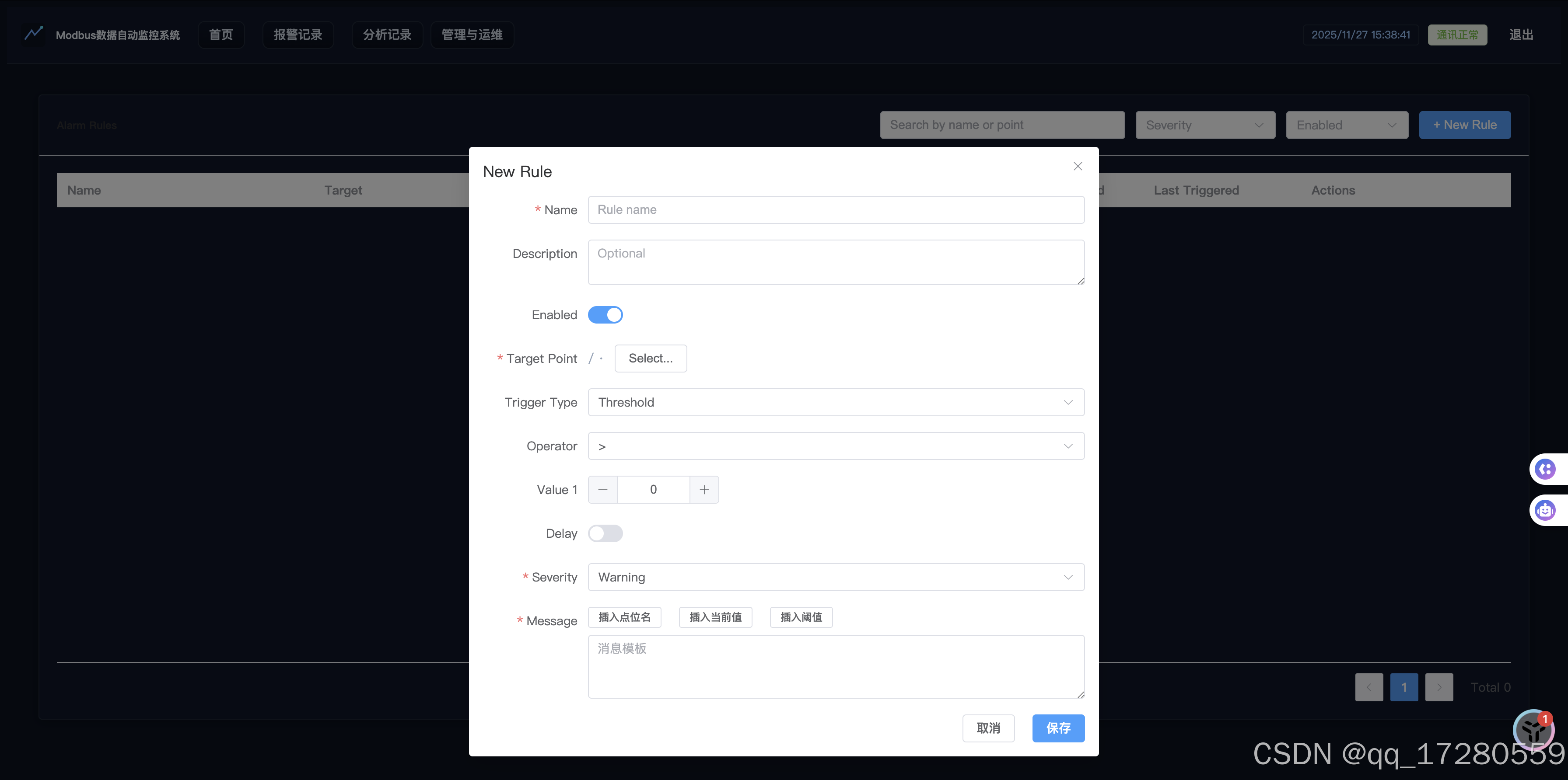Click the notification cube icon with badge
Screen dimensions: 1568x780
pos(1533,729)
